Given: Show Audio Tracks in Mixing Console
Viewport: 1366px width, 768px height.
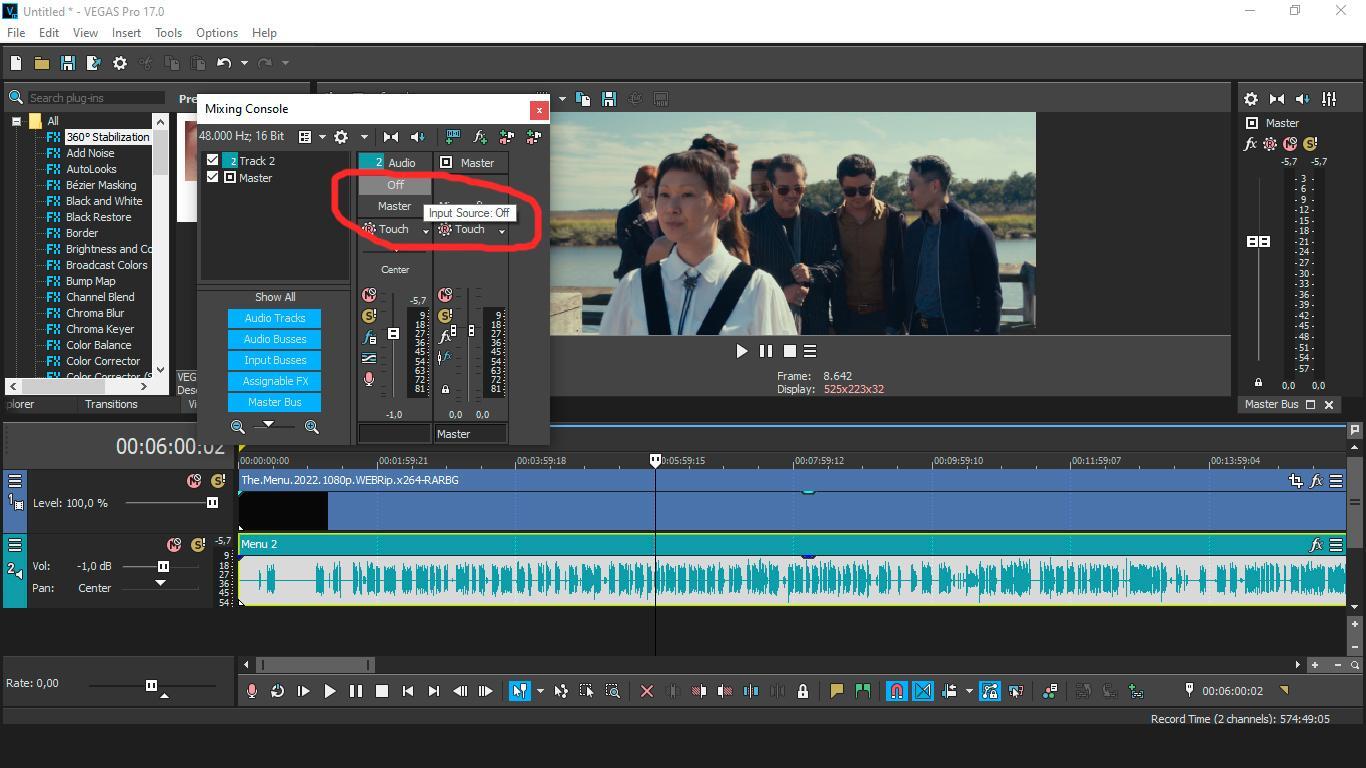Looking at the screenshot, I should point(275,318).
